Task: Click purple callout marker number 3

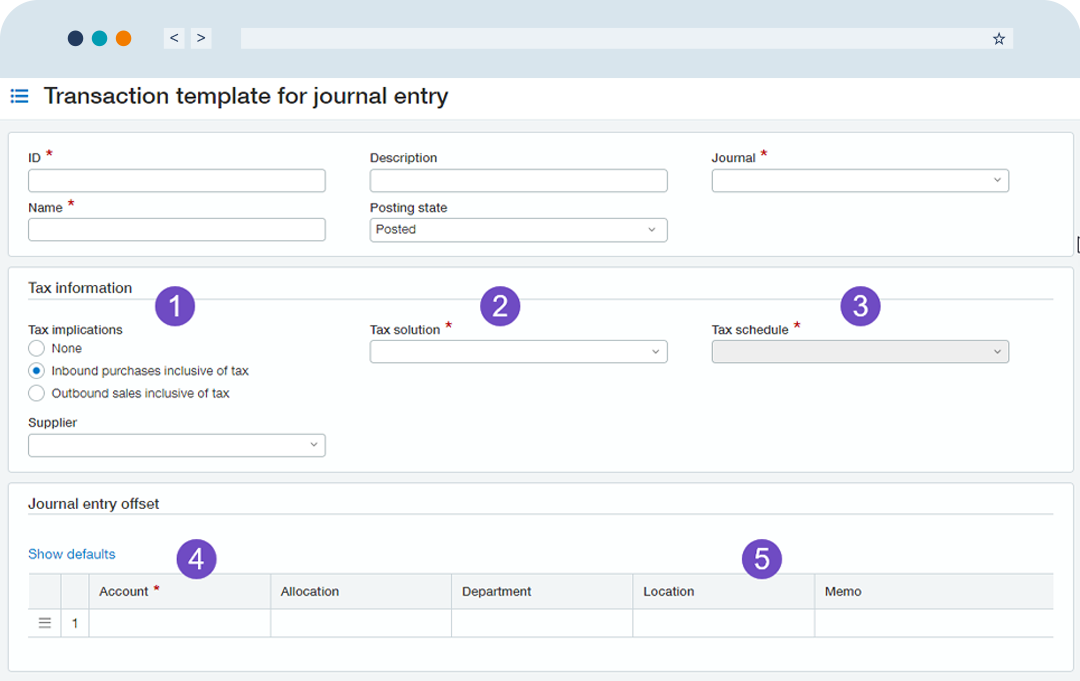Action: click(x=860, y=306)
